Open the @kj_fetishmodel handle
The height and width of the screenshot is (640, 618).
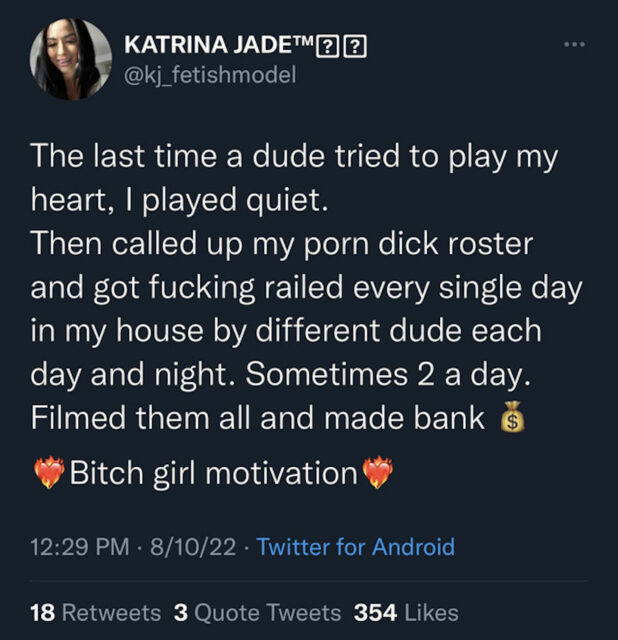tap(210, 75)
